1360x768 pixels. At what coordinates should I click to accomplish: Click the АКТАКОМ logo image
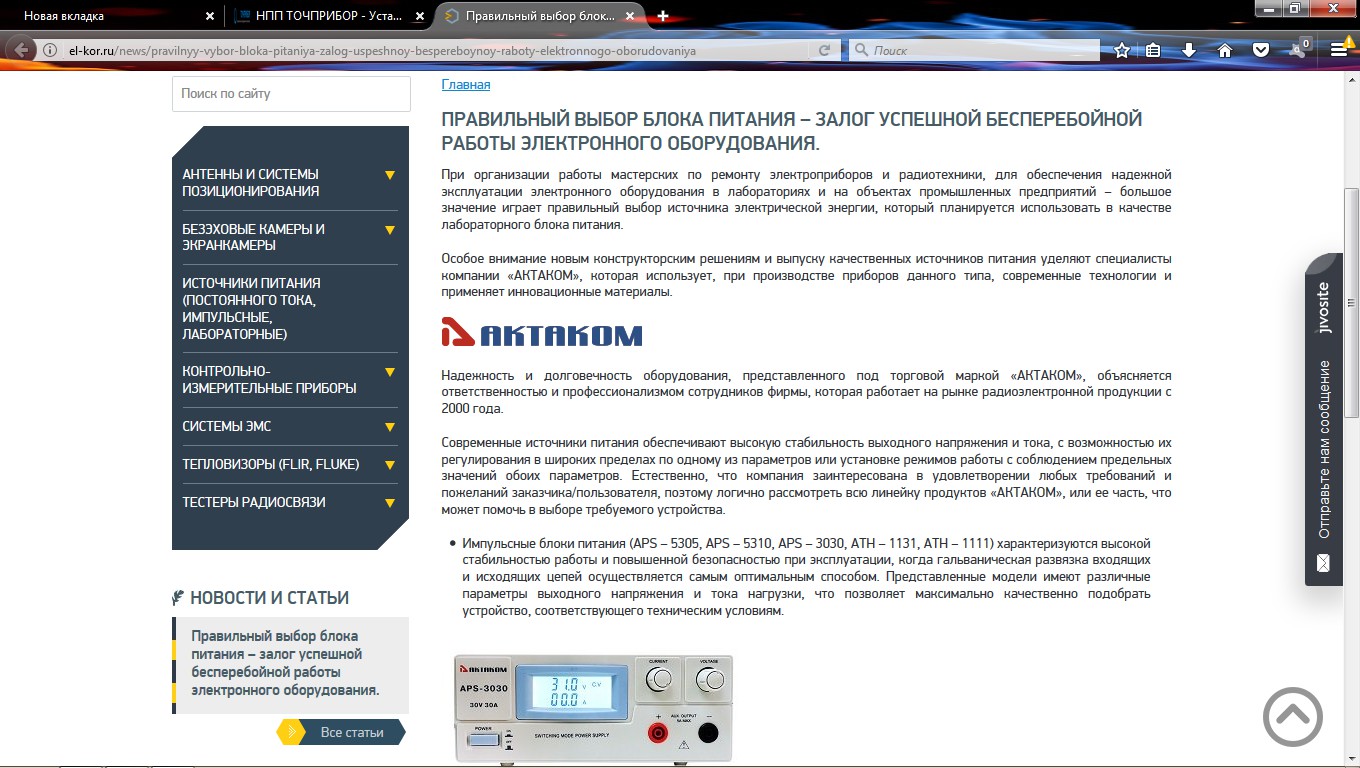coord(542,332)
